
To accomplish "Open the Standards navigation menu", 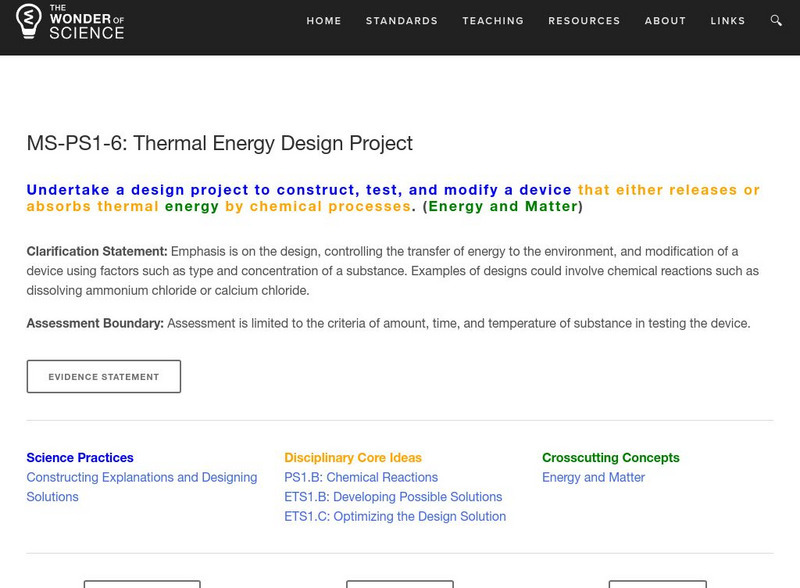I will (x=402, y=21).
